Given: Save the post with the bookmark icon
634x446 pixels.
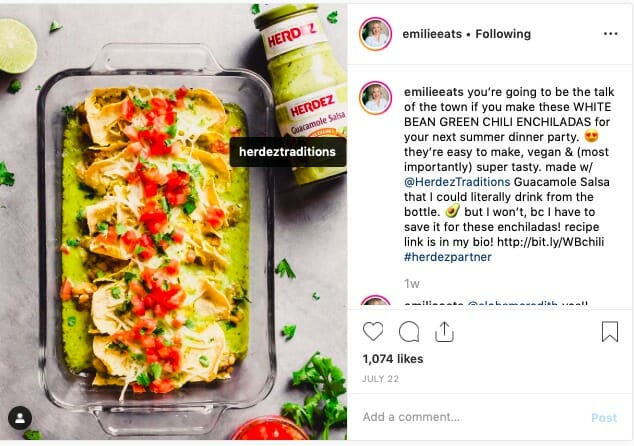Looking at the screenshot, I should click(609, 332).
